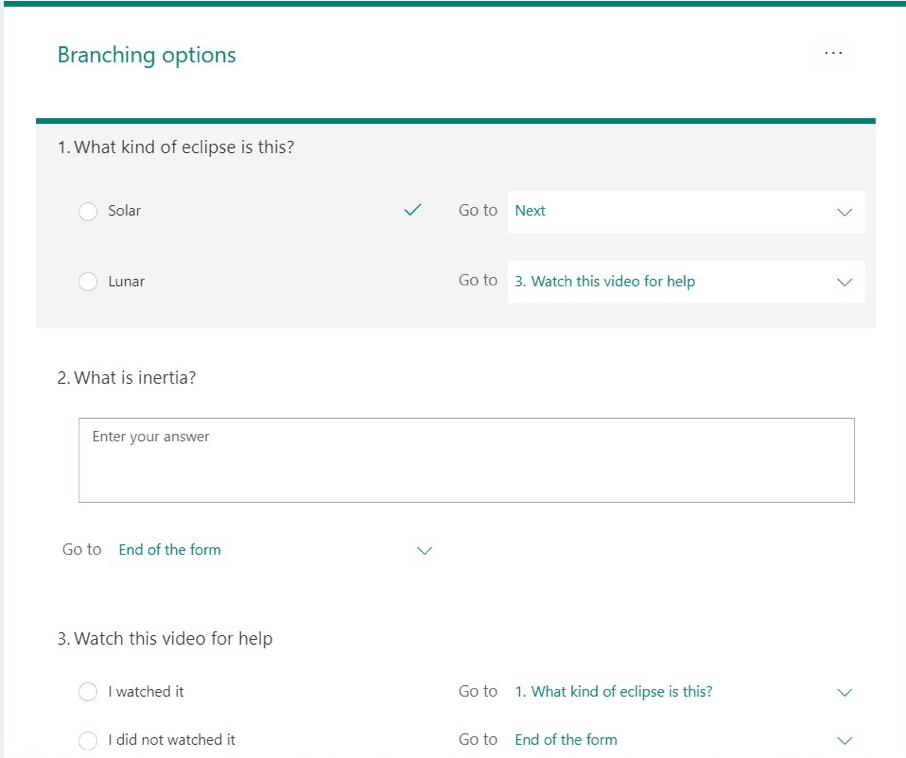Select the Solar radio button
906x758 pixels.
(88, 211)
